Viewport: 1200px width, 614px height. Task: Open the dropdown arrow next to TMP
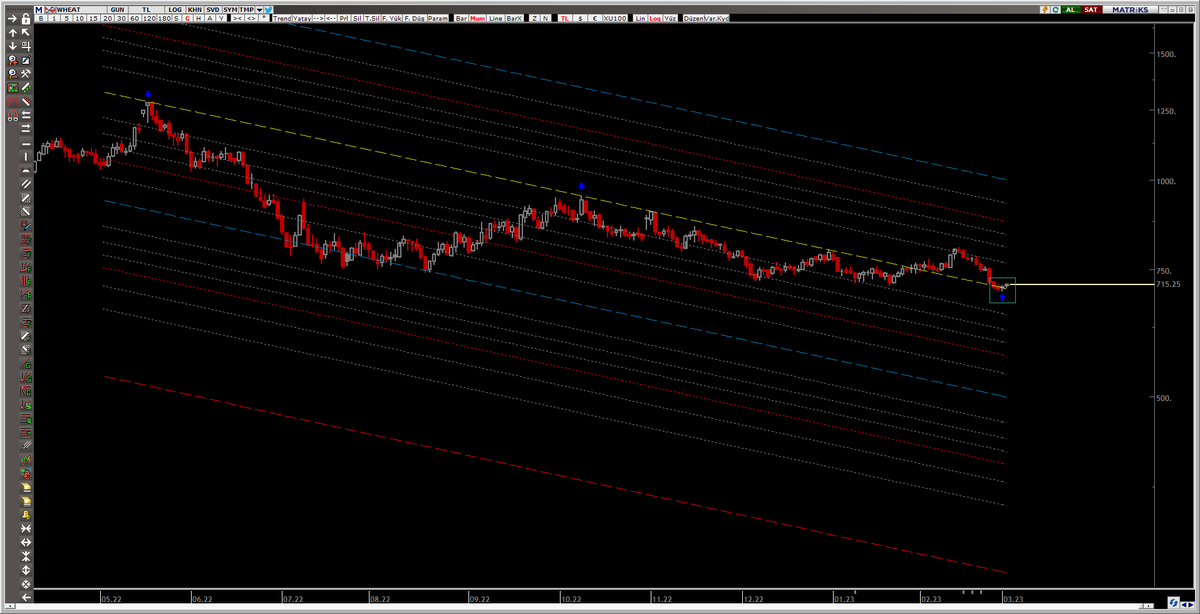[259, 10]
